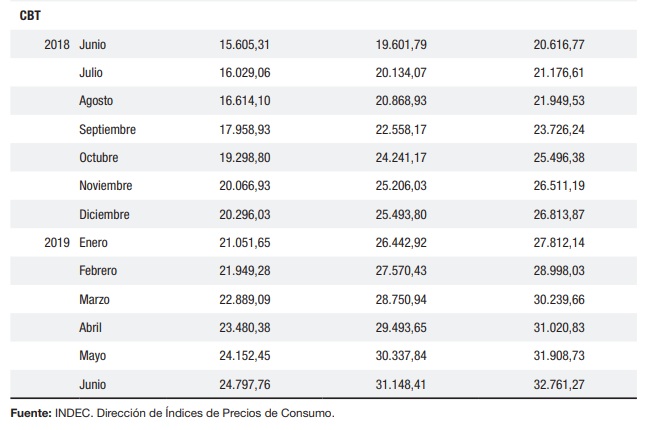Click the Octubre month label
665x430 pixels.
tap(99, 158)
